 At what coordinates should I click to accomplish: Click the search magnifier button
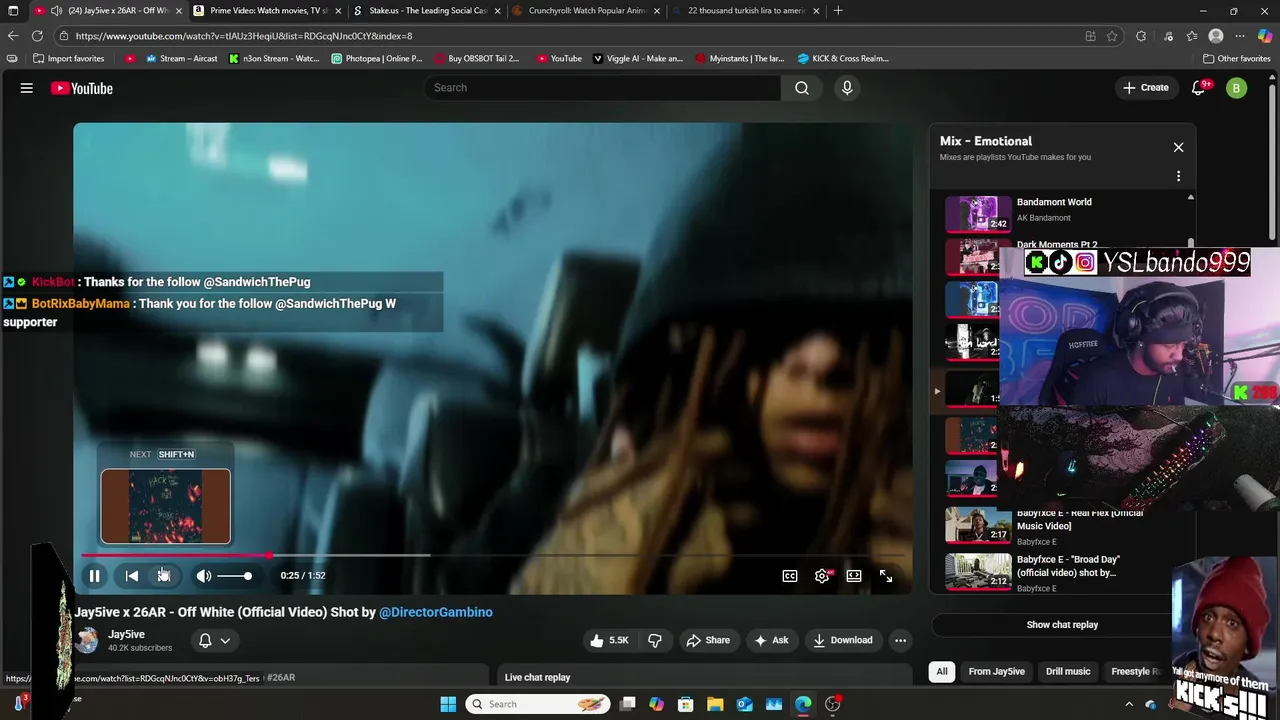tap(802, 88)
